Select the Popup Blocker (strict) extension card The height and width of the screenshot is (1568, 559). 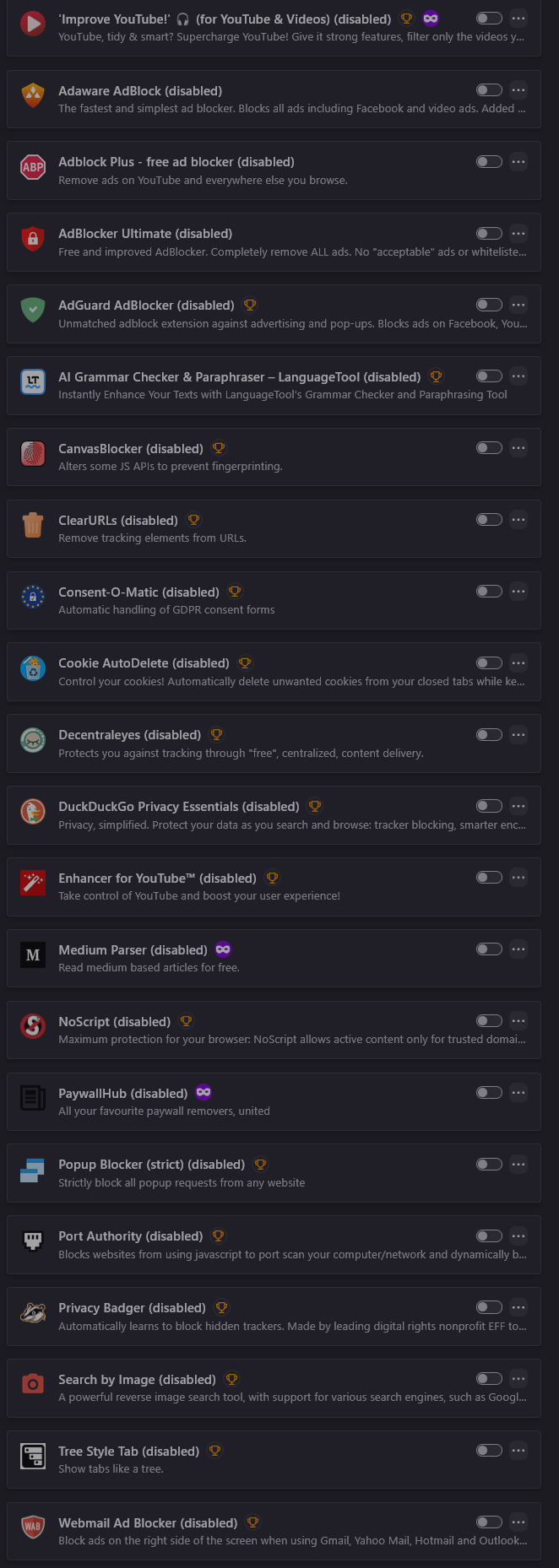372,1174
